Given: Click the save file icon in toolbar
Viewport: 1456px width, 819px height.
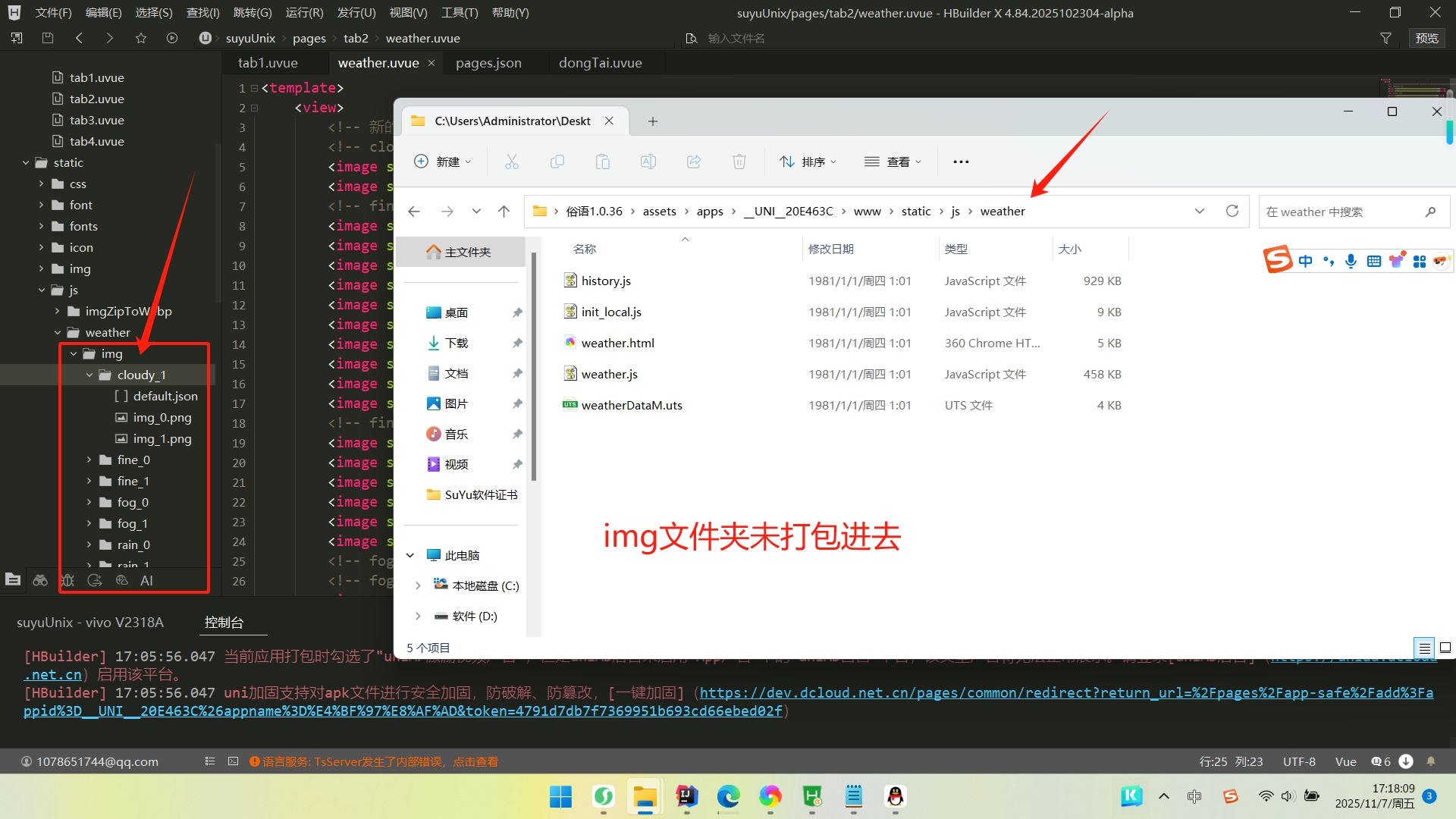Looking at the screenshot, I should [x=48, y=38].
